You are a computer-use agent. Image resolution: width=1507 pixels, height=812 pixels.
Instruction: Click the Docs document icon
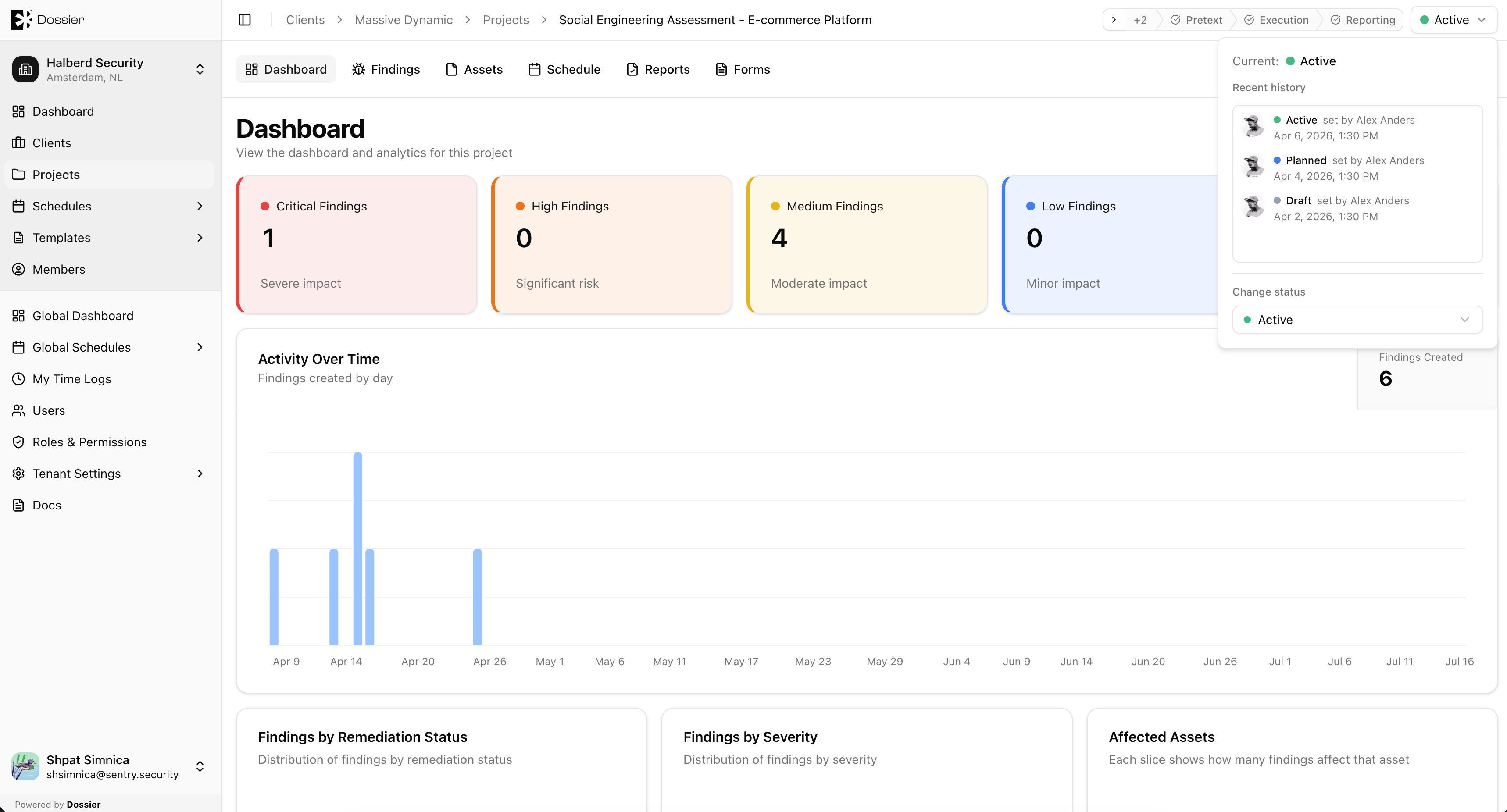click(19, 505)
